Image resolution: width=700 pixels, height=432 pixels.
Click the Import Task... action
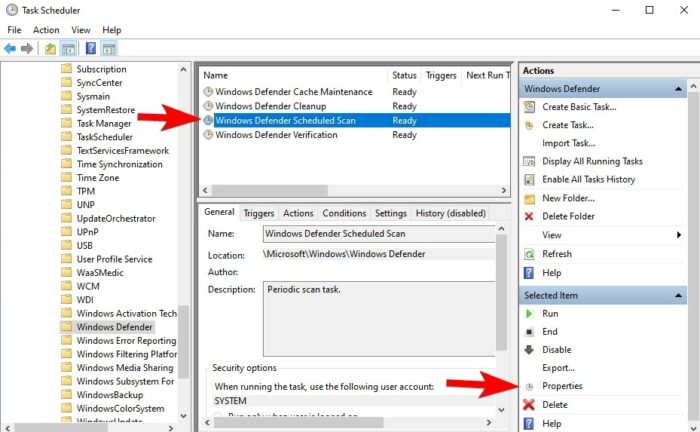[x=568, y=143]
